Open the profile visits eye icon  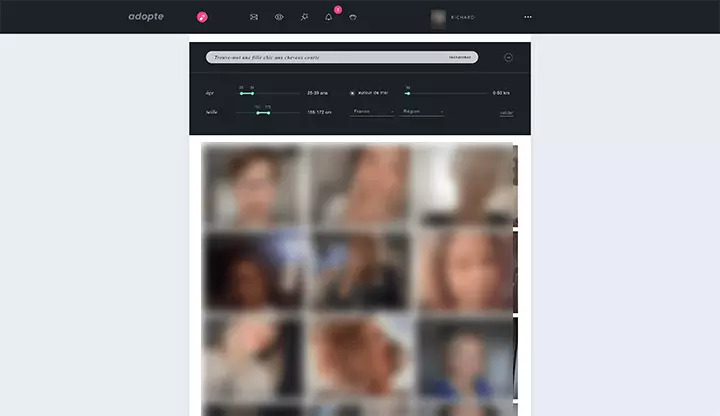click(279, 17)
